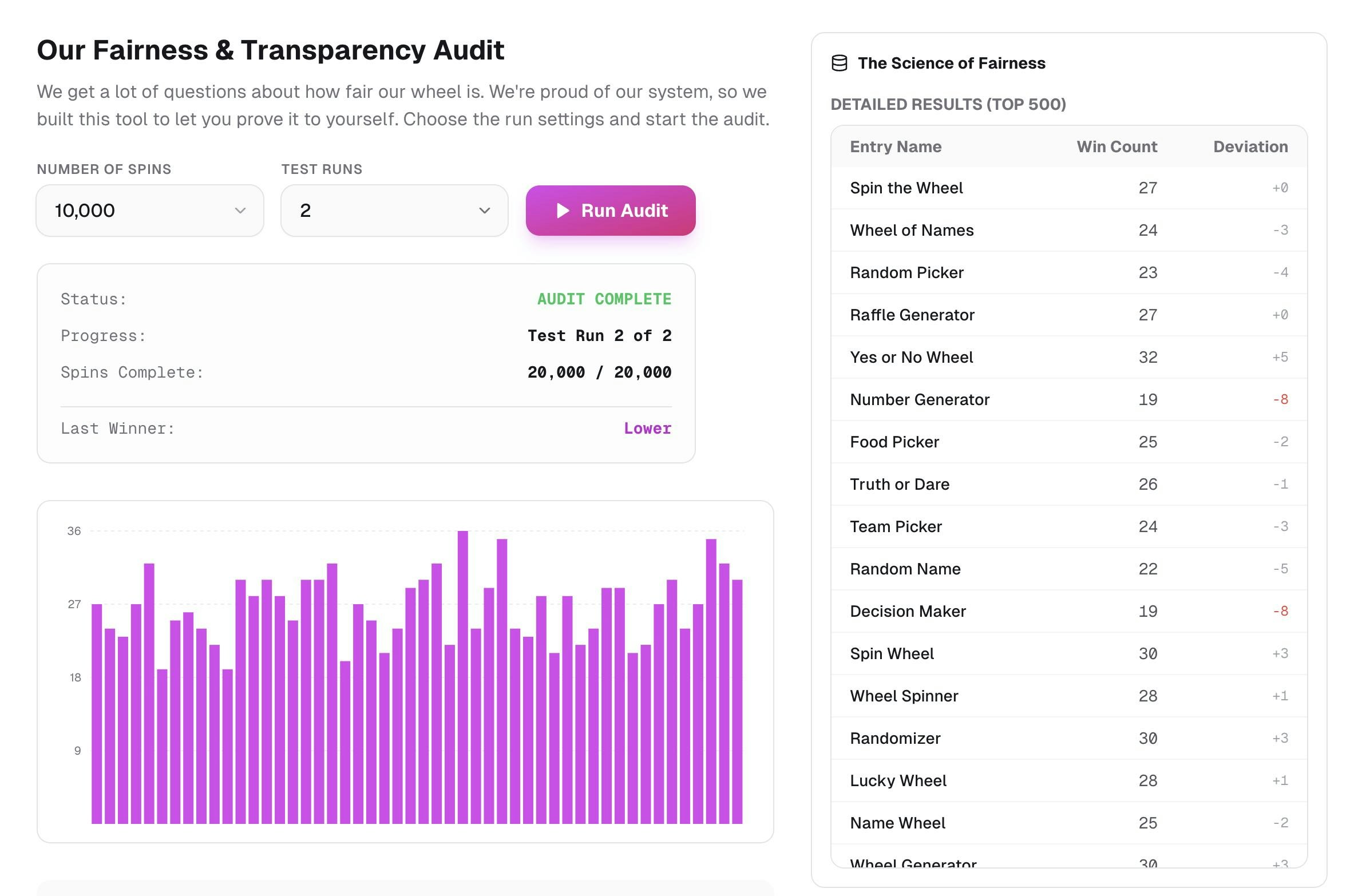This screenshot has height=896, width=1362.
Task: Click the Entry Name column header
Action: point(896,146)
